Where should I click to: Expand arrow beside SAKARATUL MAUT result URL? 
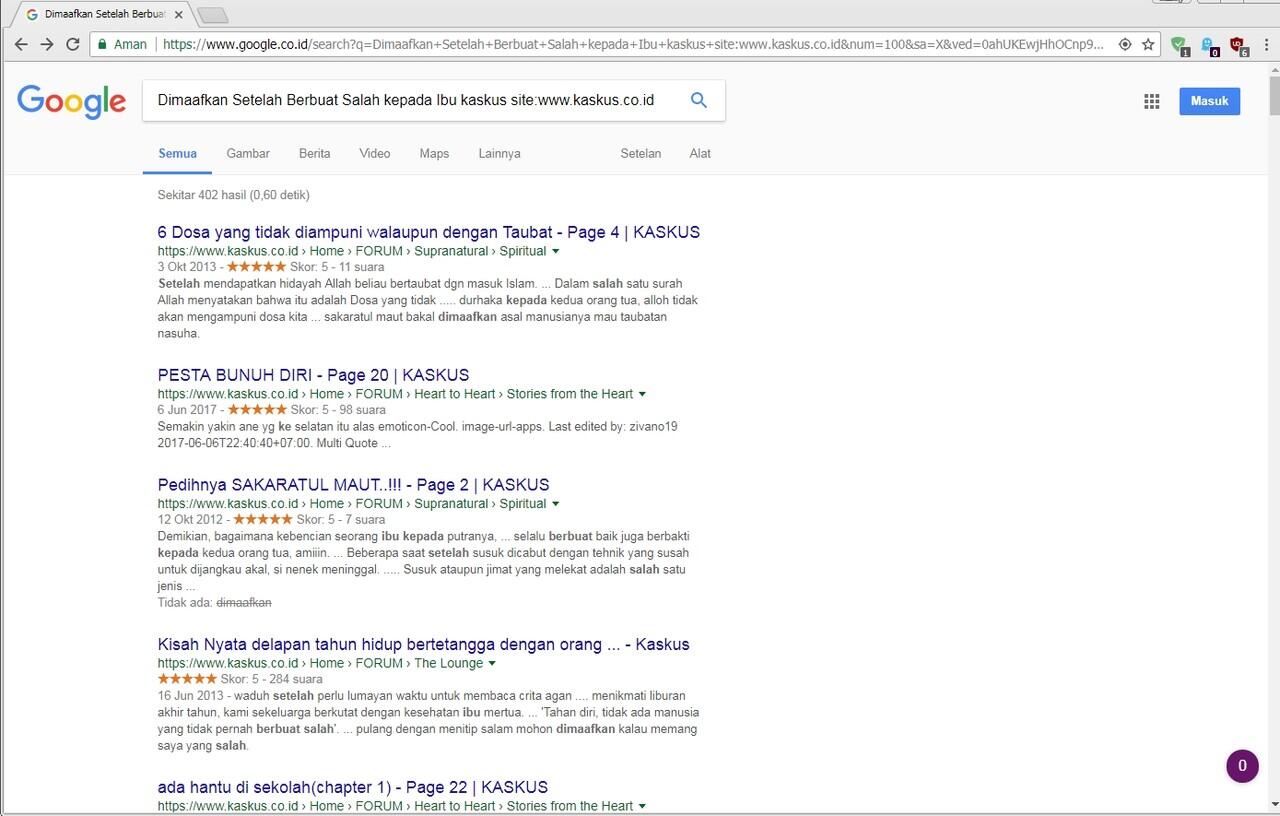click(x=556, y=504)
